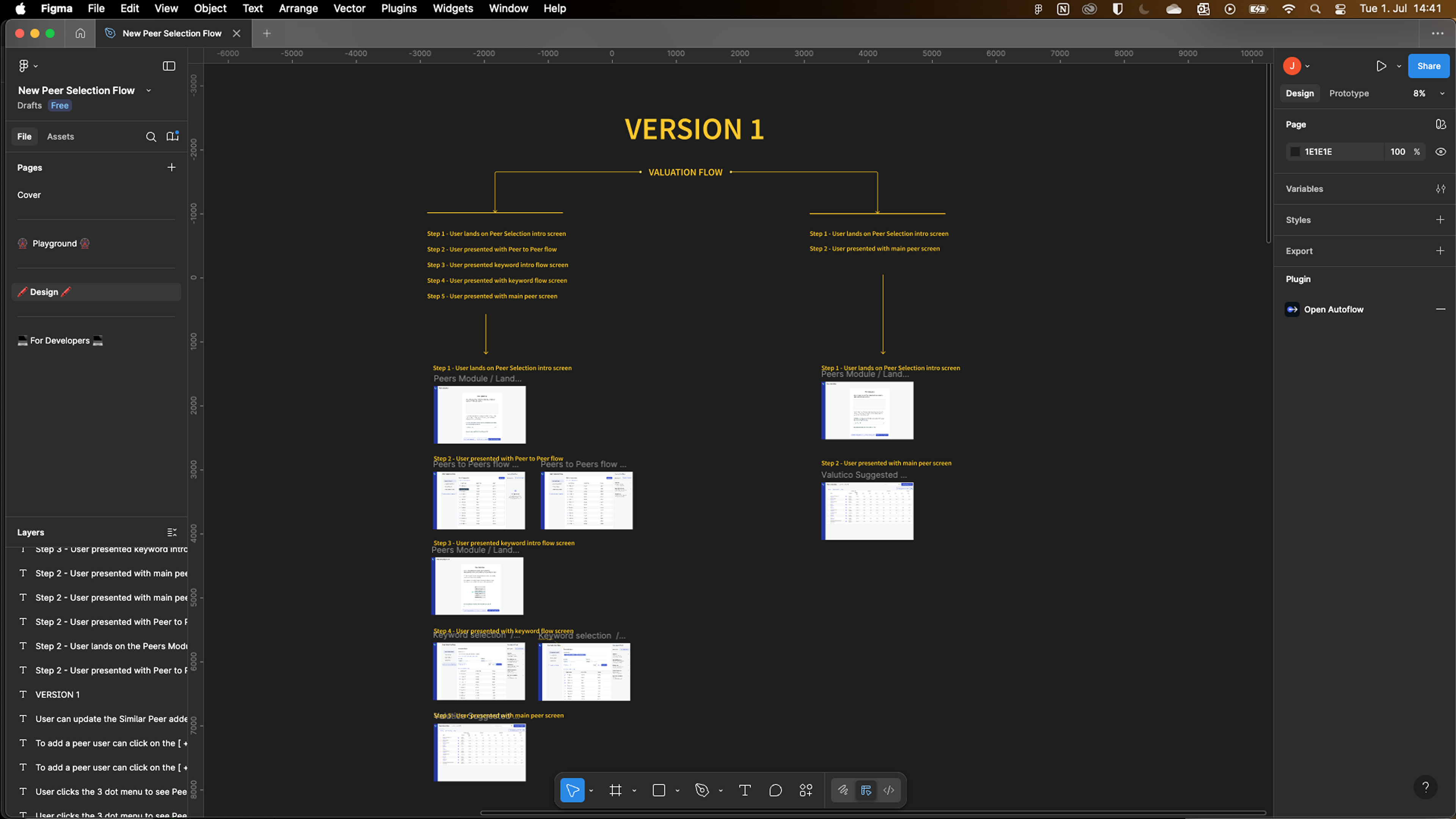
Task: Open Autoflow plugin
Action: point(1333,309)
